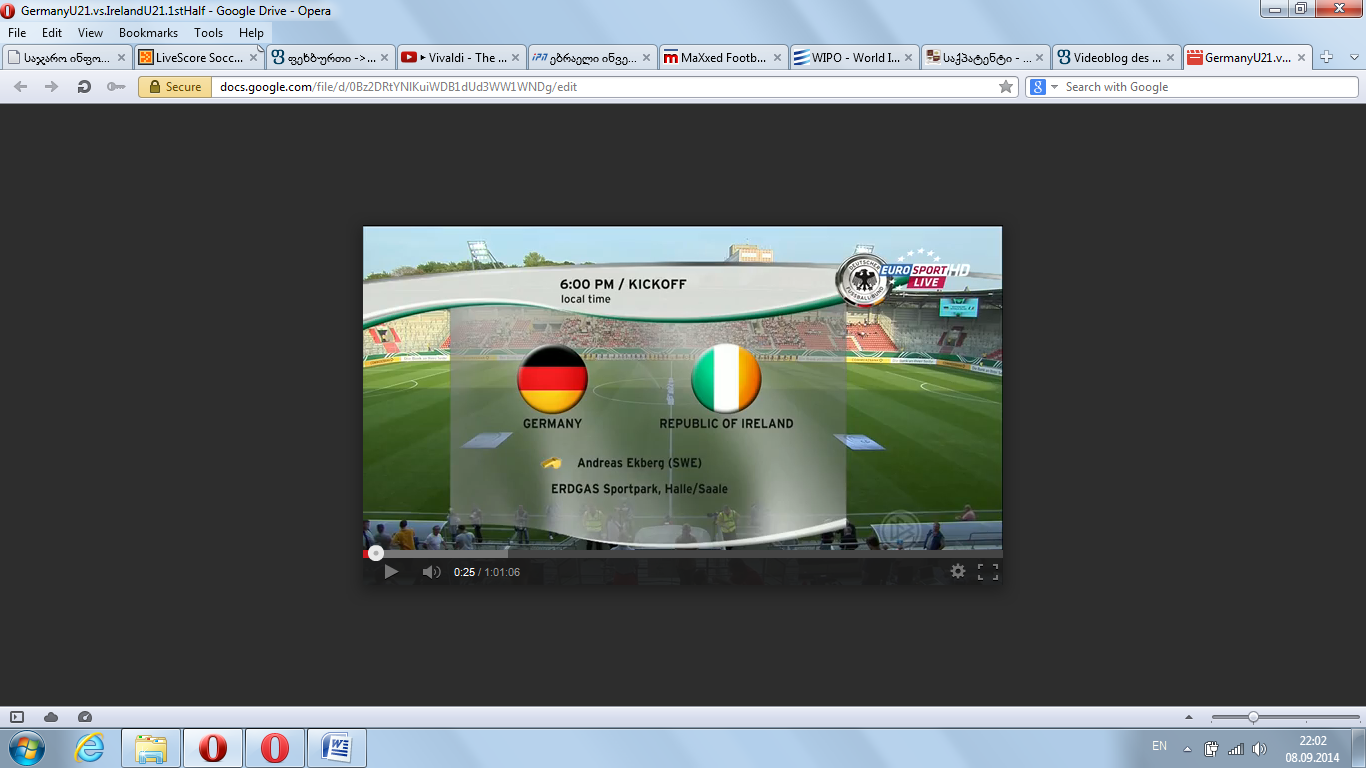Open the File menu
Image resolution: width=1366 pixels, height=768 pixels.
17,33
